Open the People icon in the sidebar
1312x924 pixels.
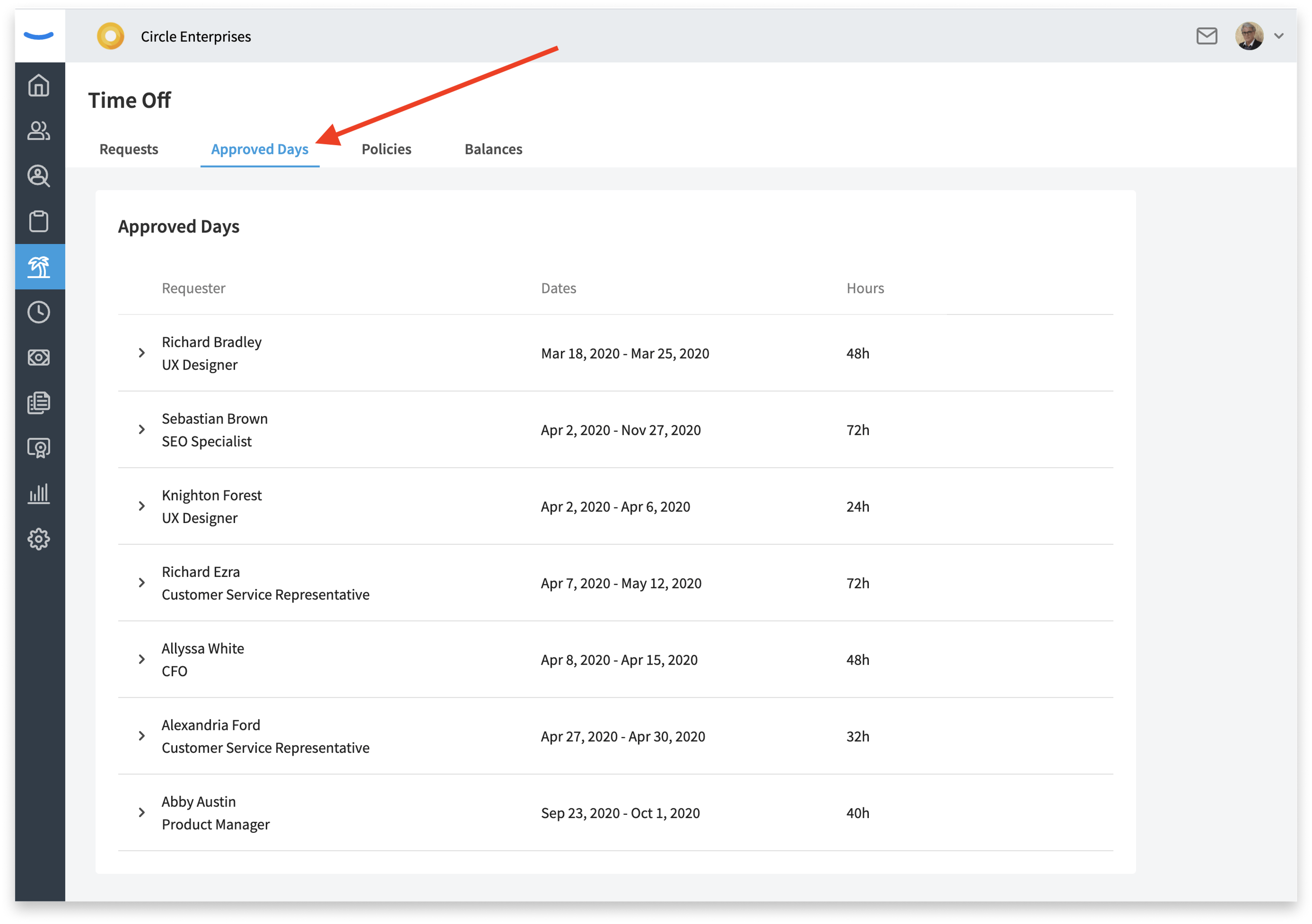pyautogui.click(x=39, y=131)
